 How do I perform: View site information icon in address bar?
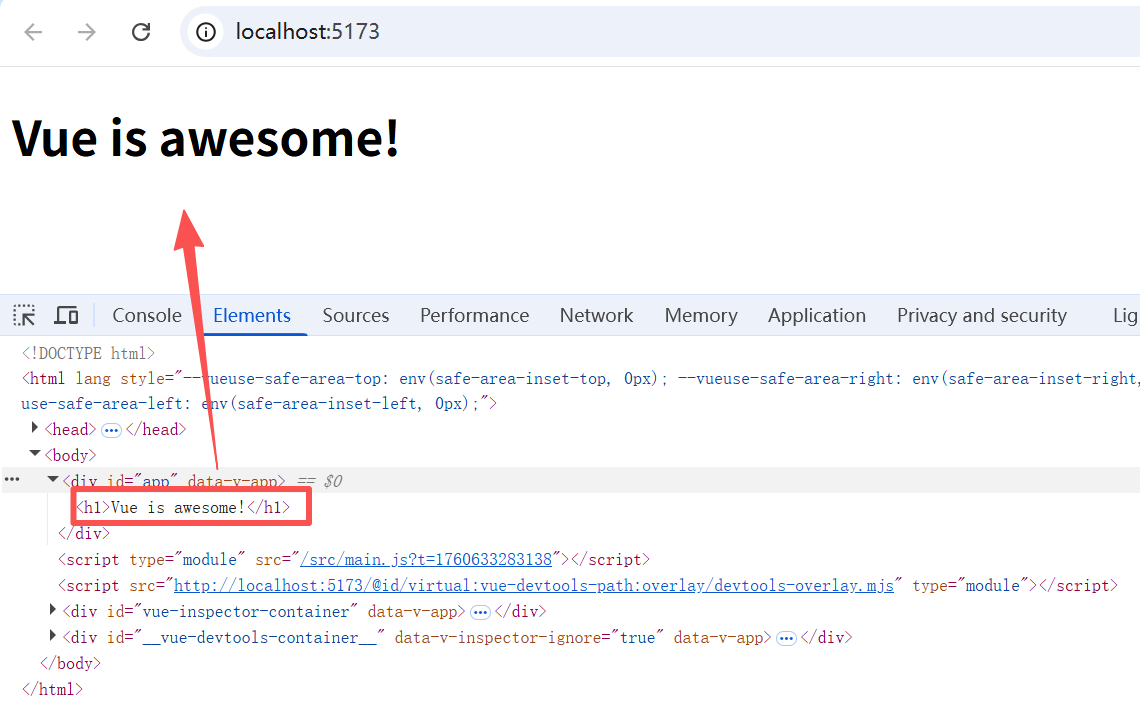tap(206, 32)
